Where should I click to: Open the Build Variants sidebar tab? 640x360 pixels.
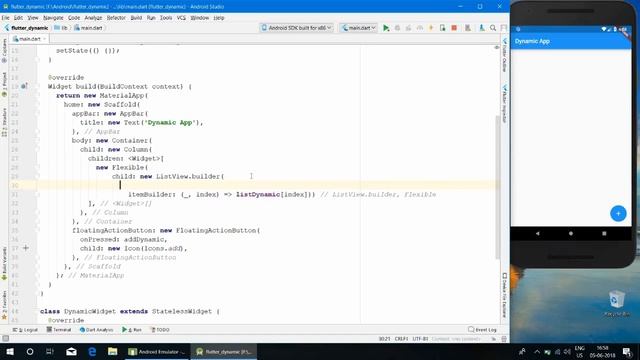pyautogui.click(x=4, y=263)
